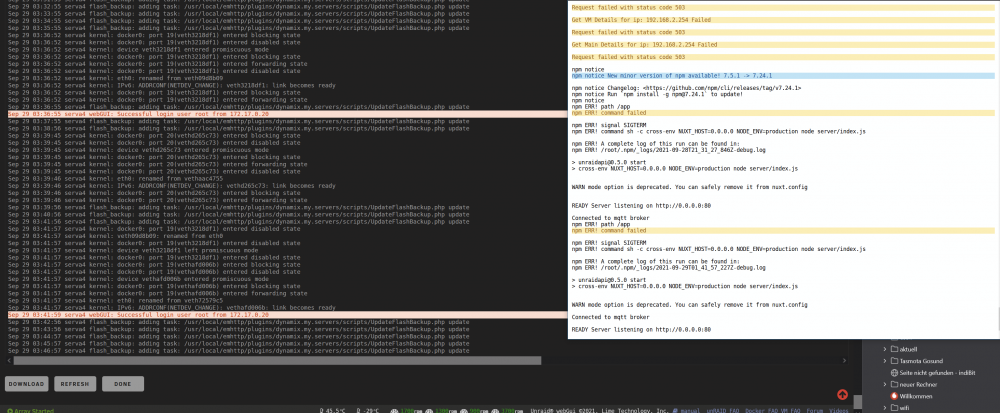
Task: Click 'device veth3218df1 left promiscuous mode' line
Action: [135, 250]
